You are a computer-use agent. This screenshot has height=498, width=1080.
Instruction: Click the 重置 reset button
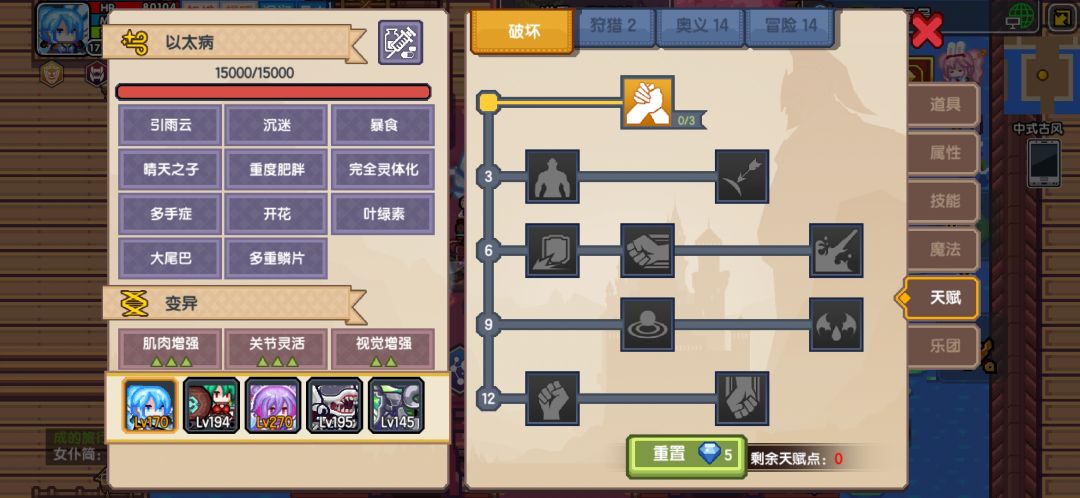(687, 456)
